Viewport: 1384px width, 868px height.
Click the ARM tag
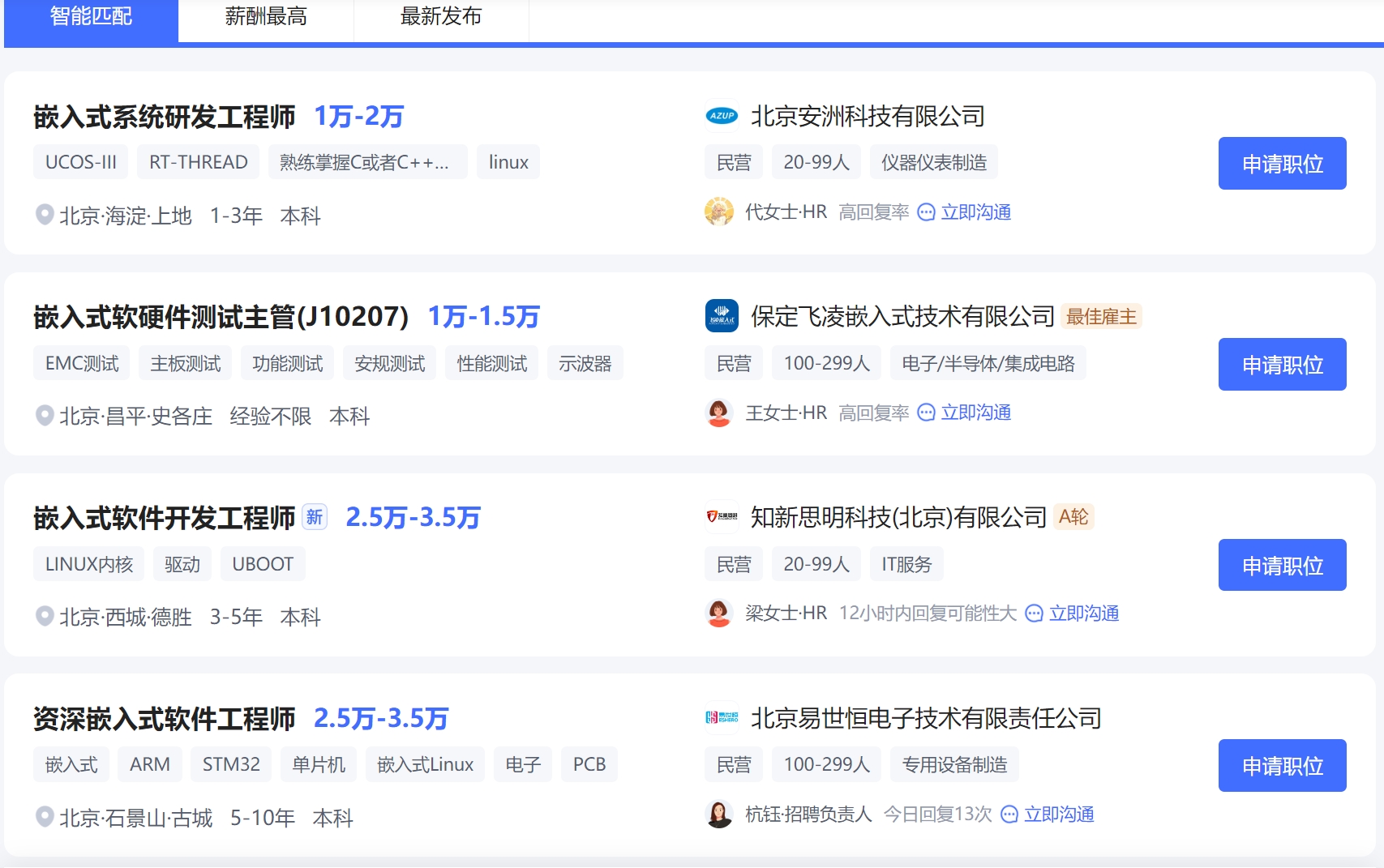pos(150,764)
